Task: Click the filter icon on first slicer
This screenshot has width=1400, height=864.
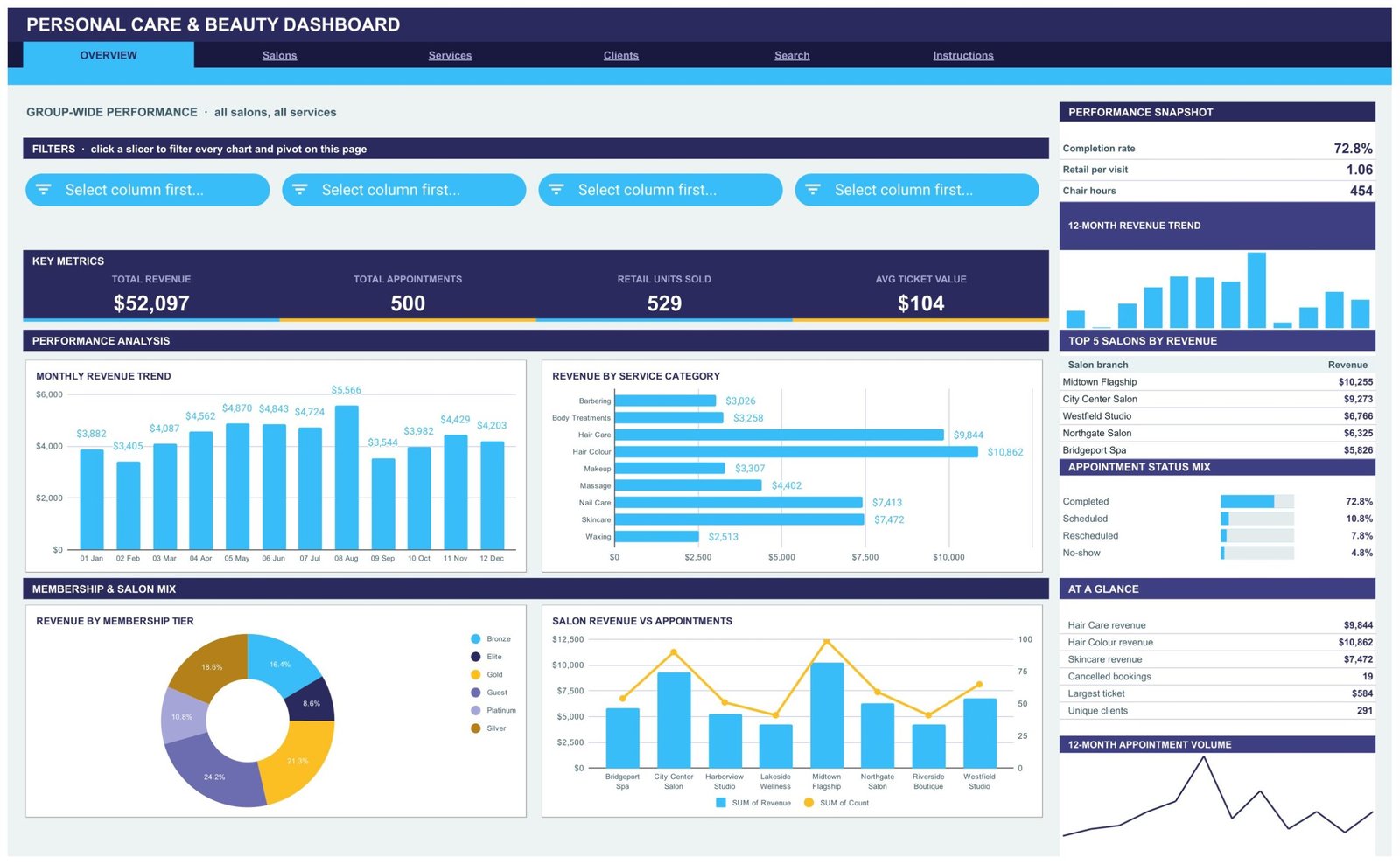Action: (44, 190)
